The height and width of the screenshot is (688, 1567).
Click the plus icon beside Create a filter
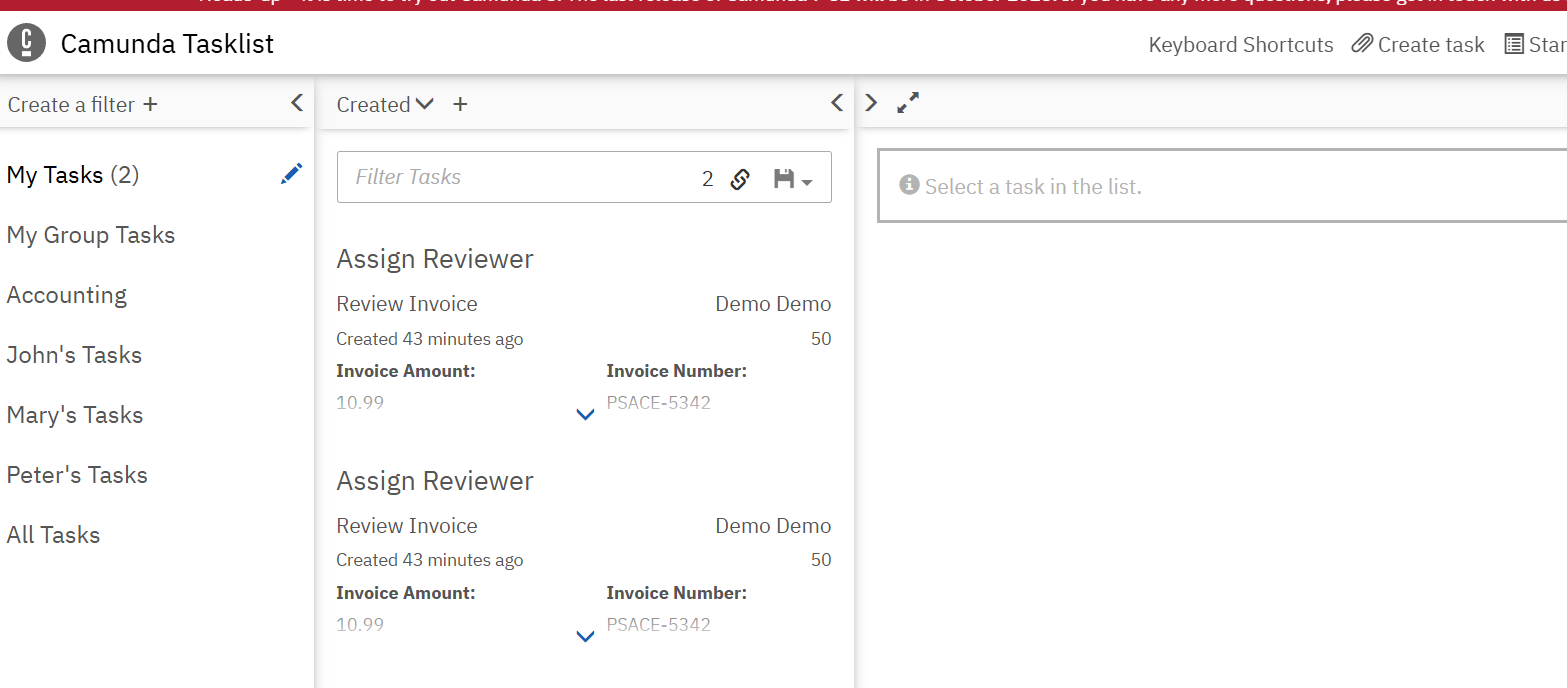click(x=150, y=104)
